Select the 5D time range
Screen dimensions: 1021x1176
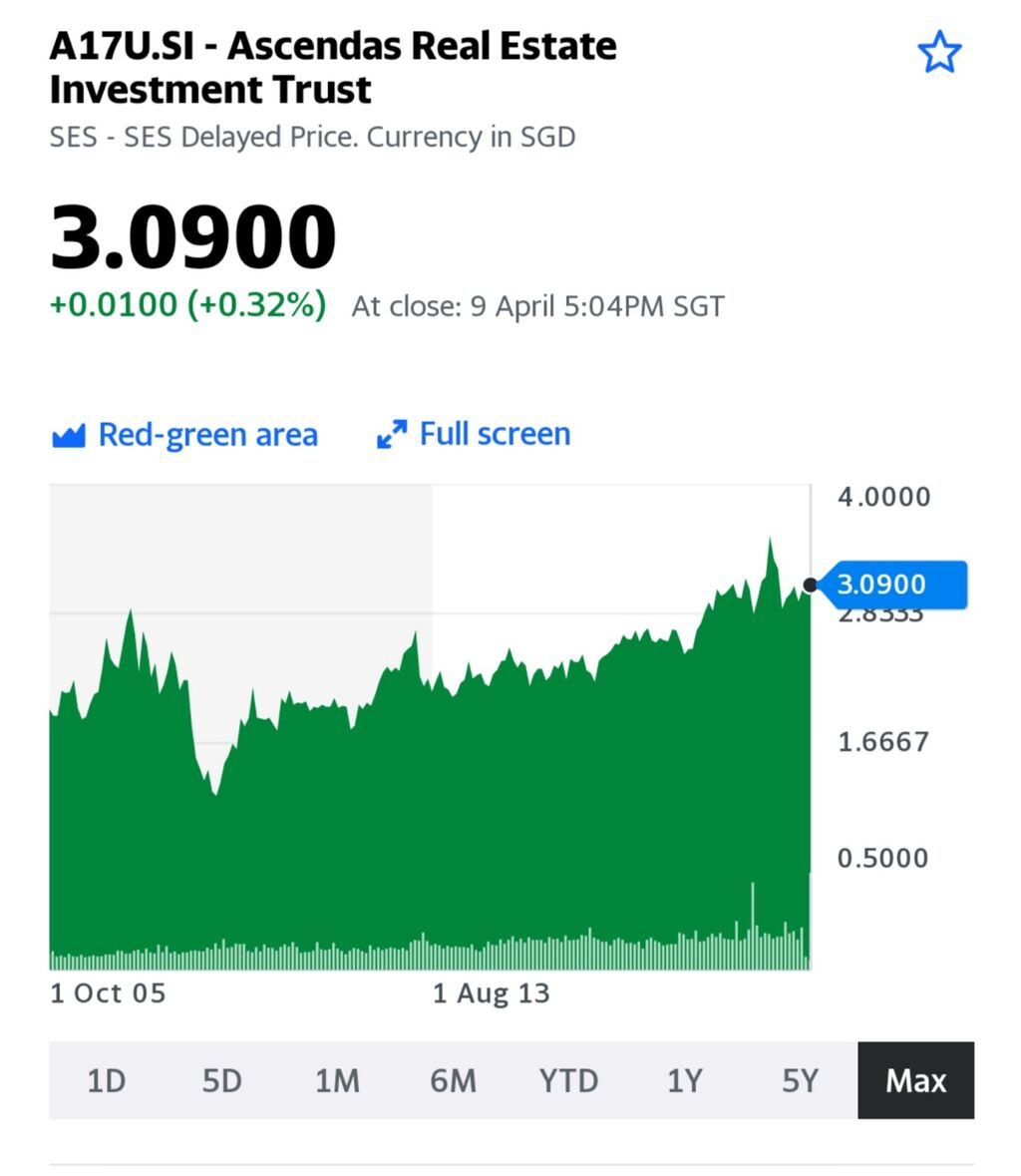[222, 1081]
